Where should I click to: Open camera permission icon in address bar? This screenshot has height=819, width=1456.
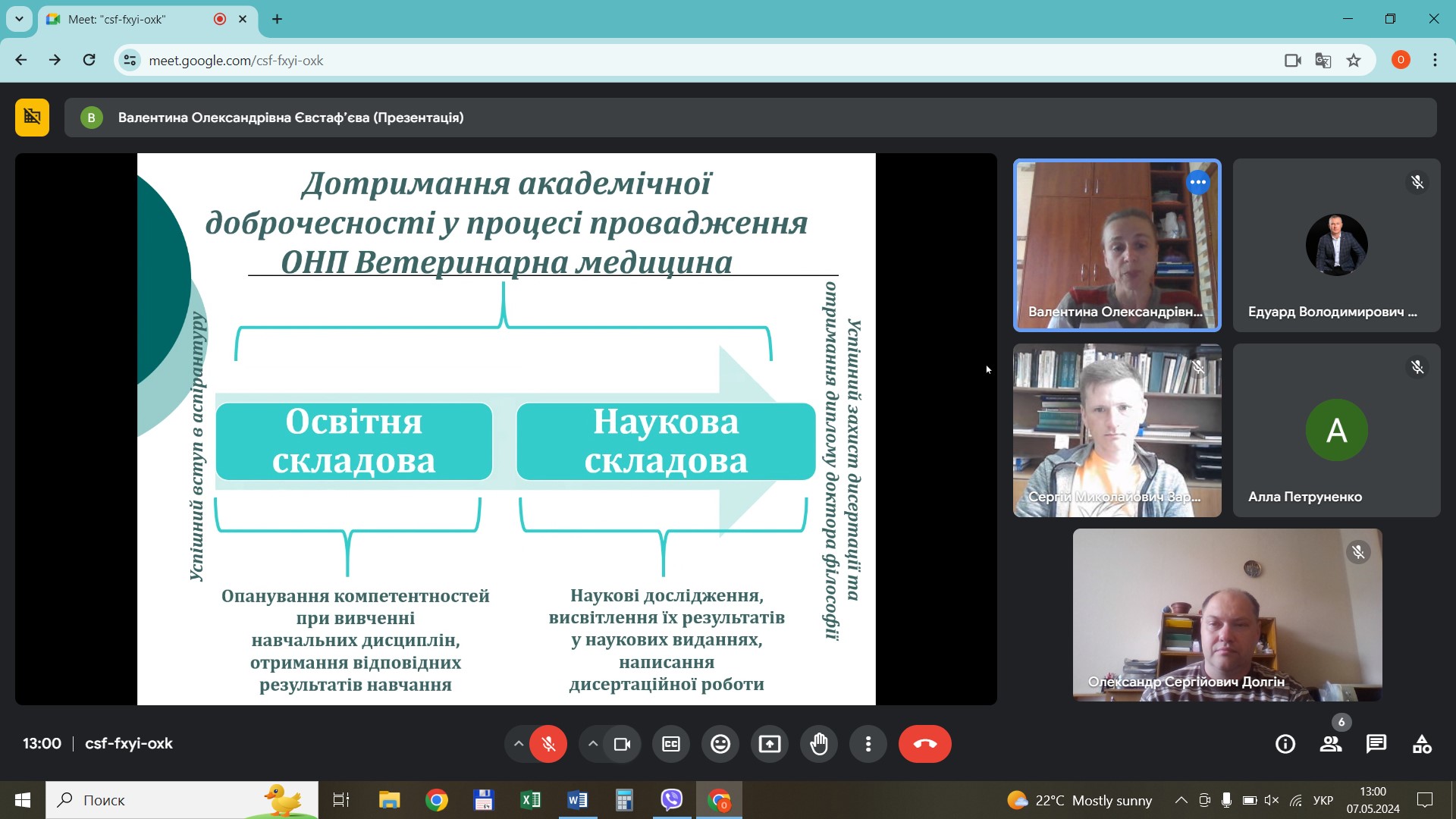[1293, 60]
